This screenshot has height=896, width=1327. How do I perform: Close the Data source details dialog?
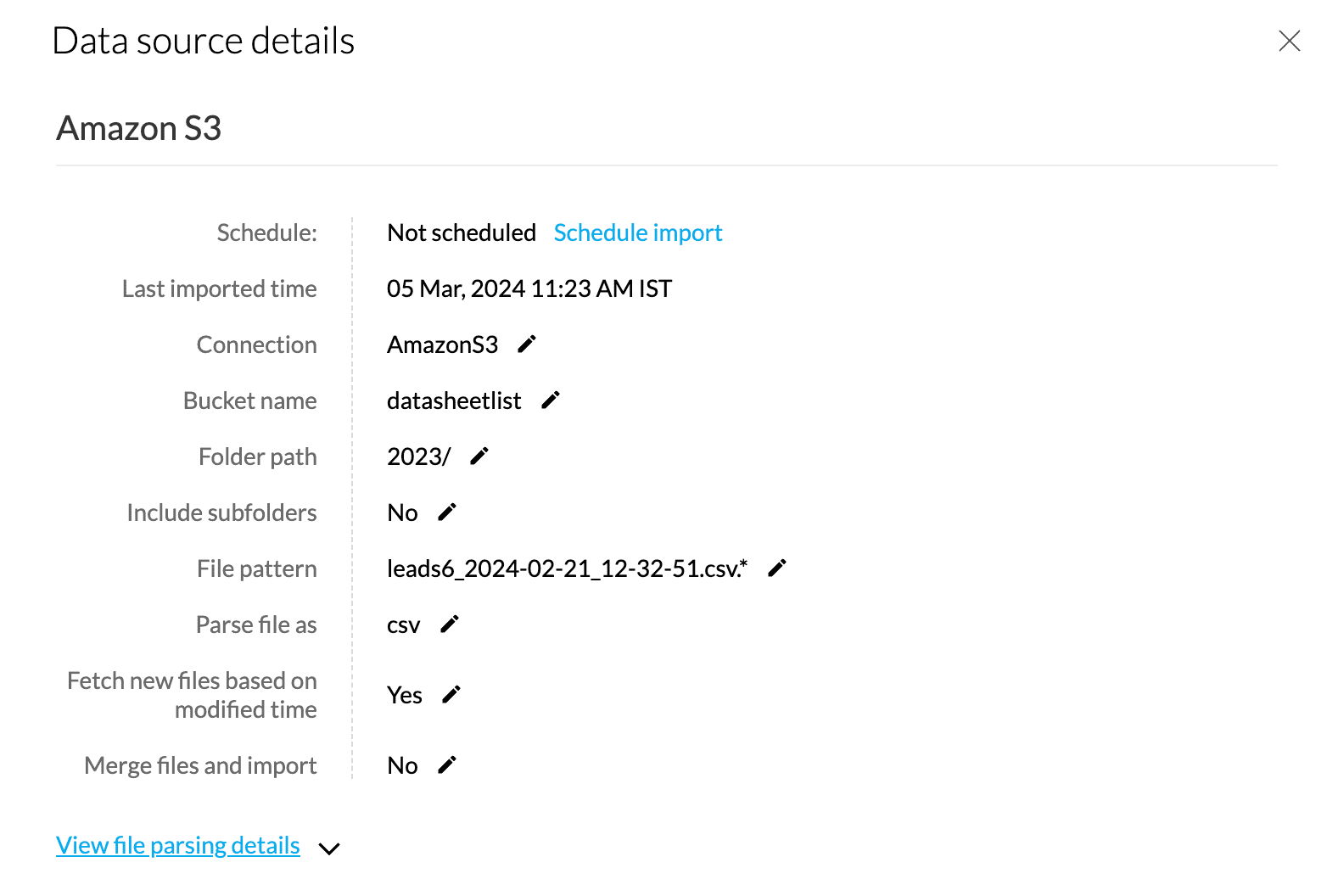[x=1289, y=41]
